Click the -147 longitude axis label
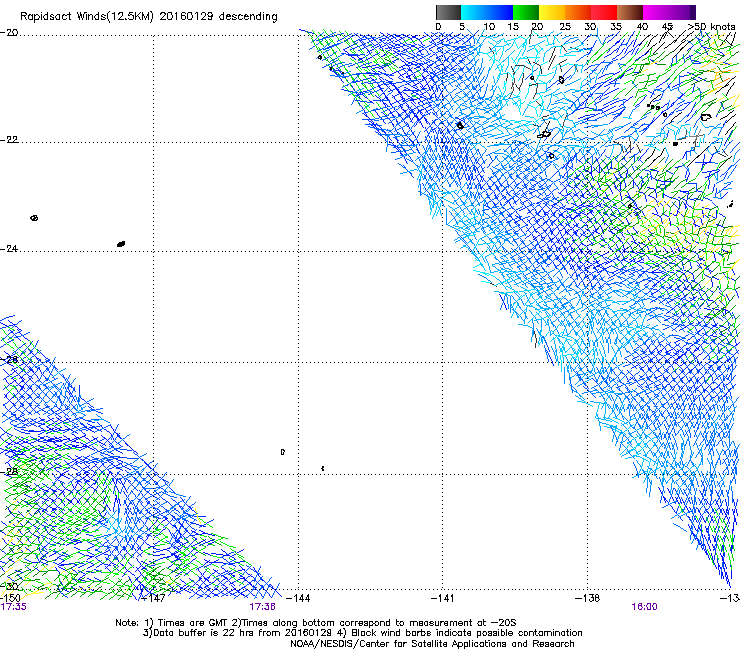Image resolution: width=740 pixels, height=650 pixels. point(154,598)
